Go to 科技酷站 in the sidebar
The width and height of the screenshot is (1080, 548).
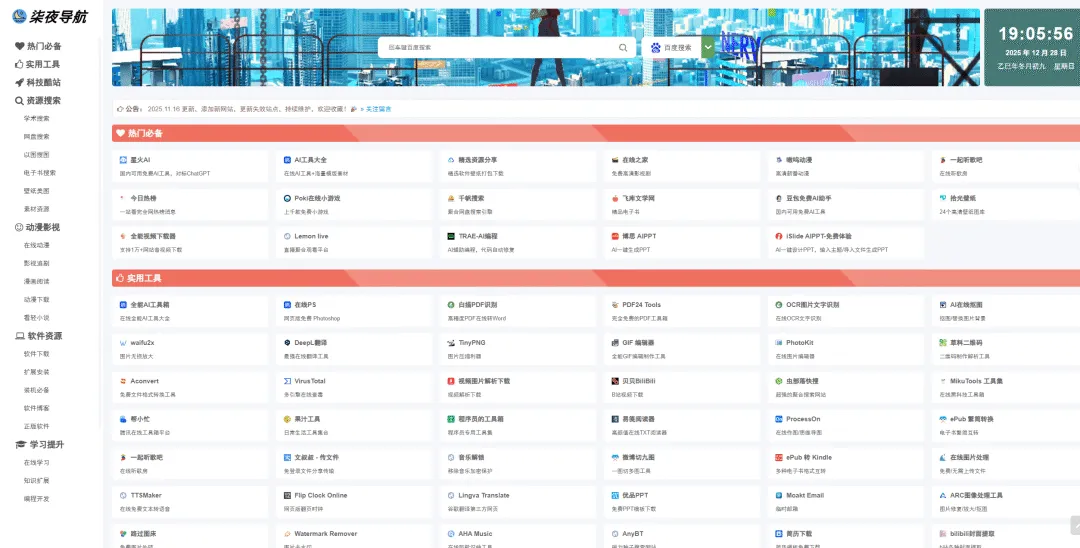pyautogui.click(x=38, y=82)
